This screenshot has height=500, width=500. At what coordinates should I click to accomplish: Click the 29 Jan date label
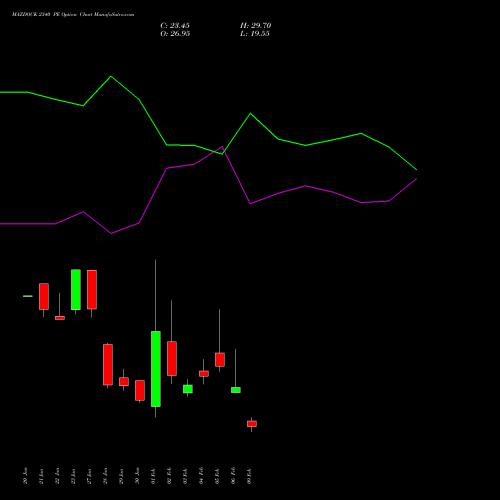(x=122, y=476)
